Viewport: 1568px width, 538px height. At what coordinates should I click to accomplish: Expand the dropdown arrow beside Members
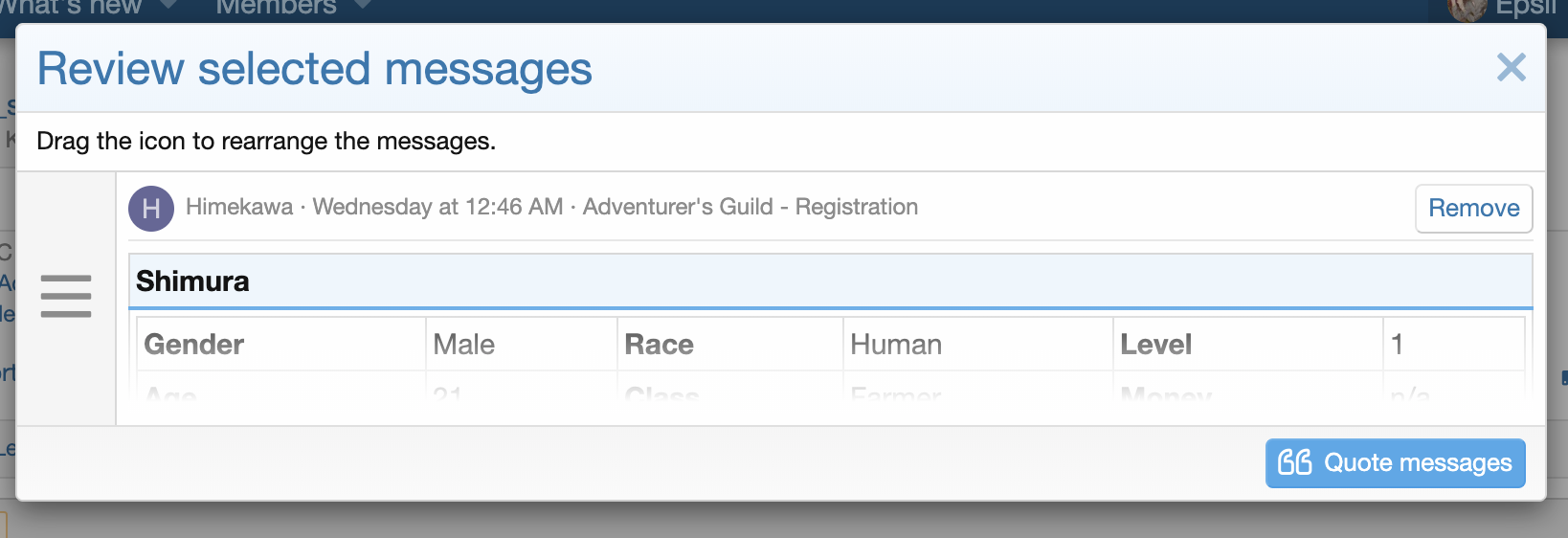(363, 6)
